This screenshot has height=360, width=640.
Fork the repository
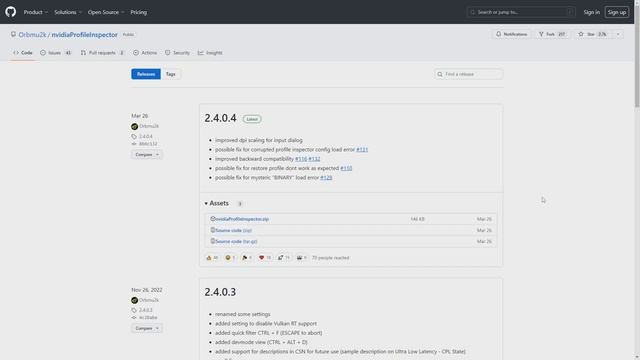click(x=552, y=34)
